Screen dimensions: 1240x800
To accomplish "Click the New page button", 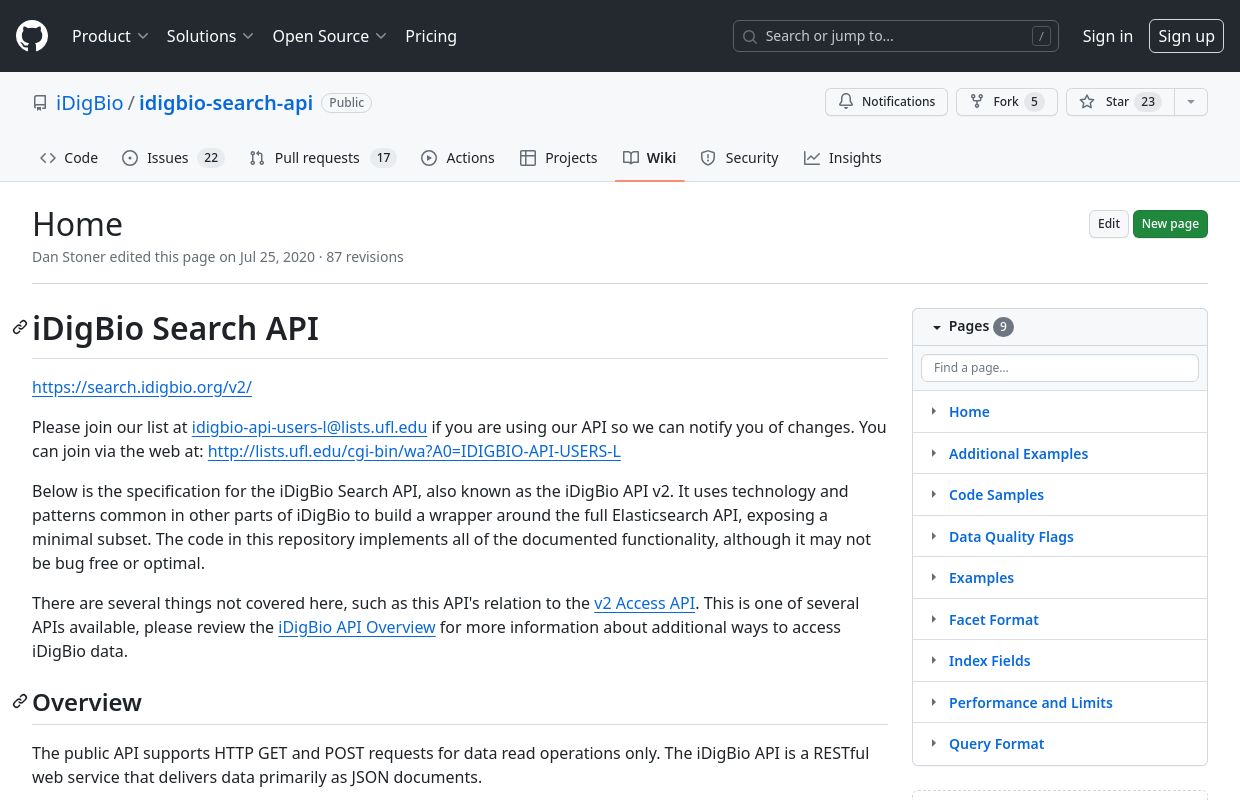I will [x=1170, y=224].
